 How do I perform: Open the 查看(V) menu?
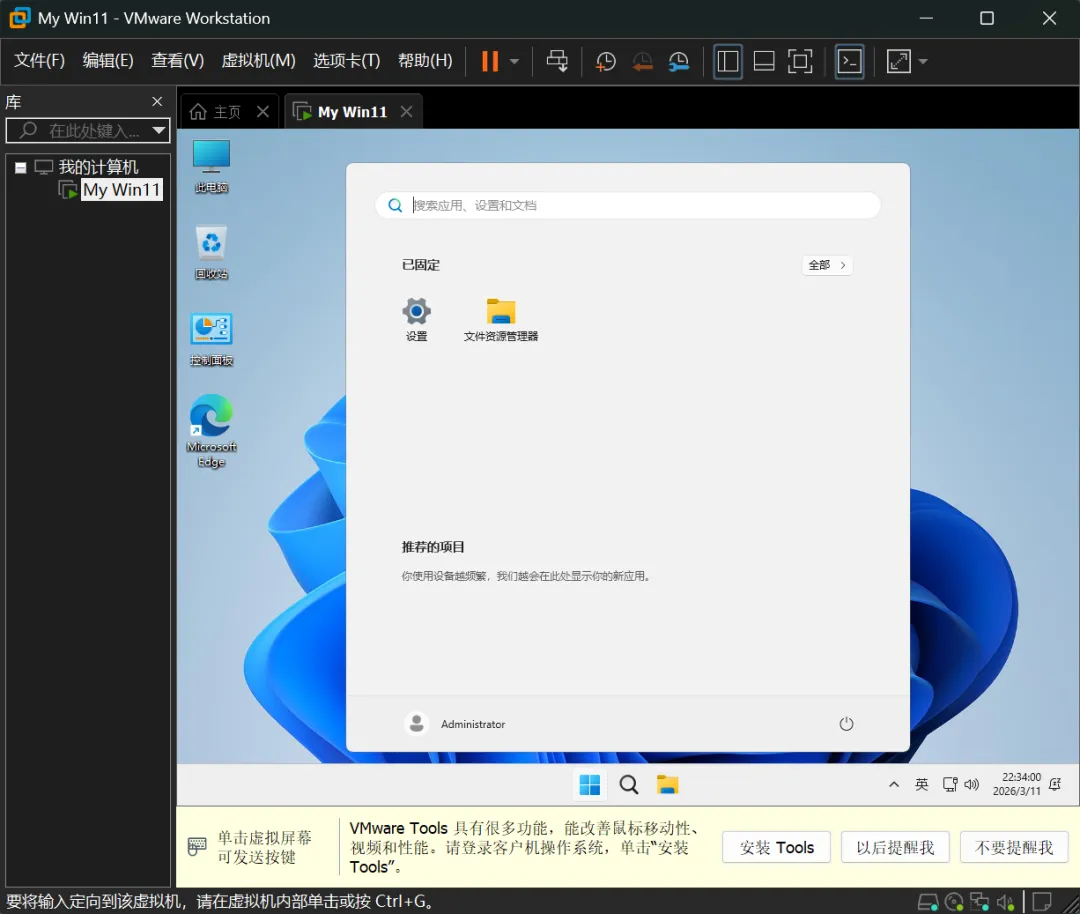[x=178, y=61]
